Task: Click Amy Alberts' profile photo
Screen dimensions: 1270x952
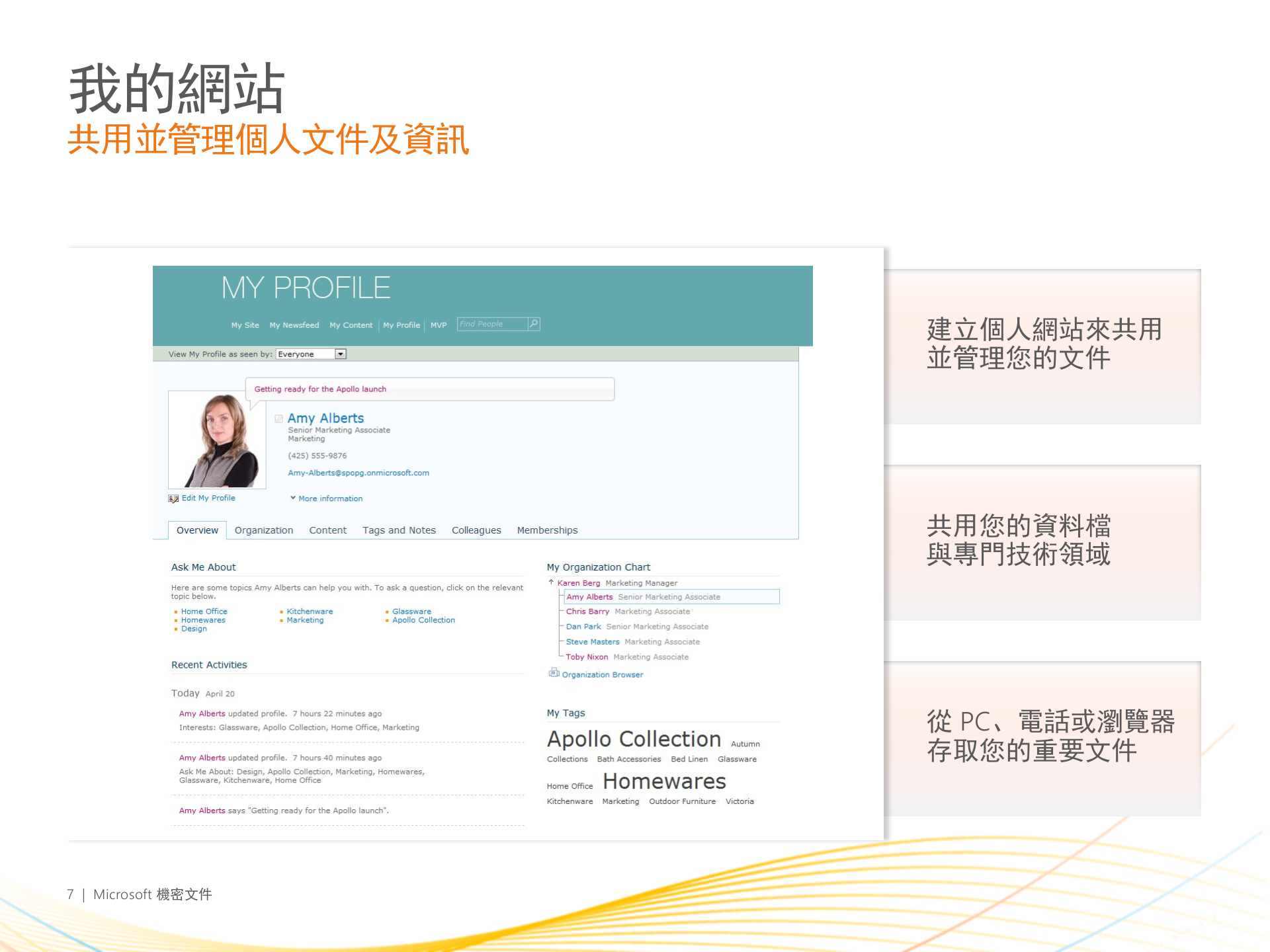Action: tap(216, 439)
